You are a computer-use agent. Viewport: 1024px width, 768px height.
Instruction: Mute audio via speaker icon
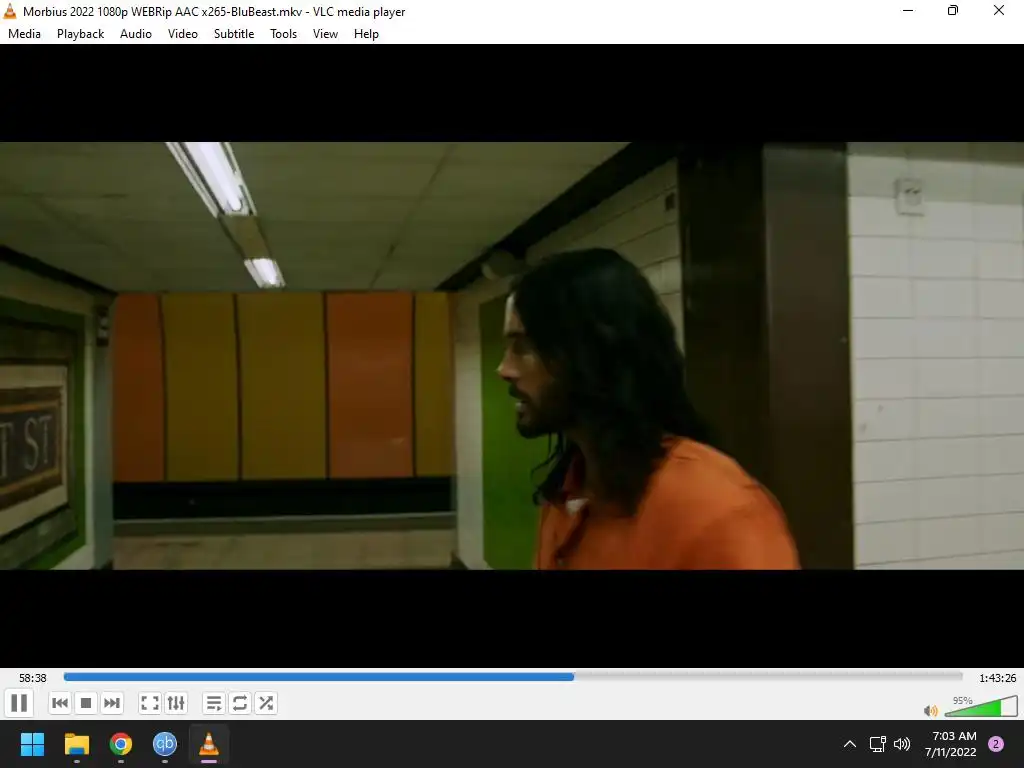click(x=931, y=710)
